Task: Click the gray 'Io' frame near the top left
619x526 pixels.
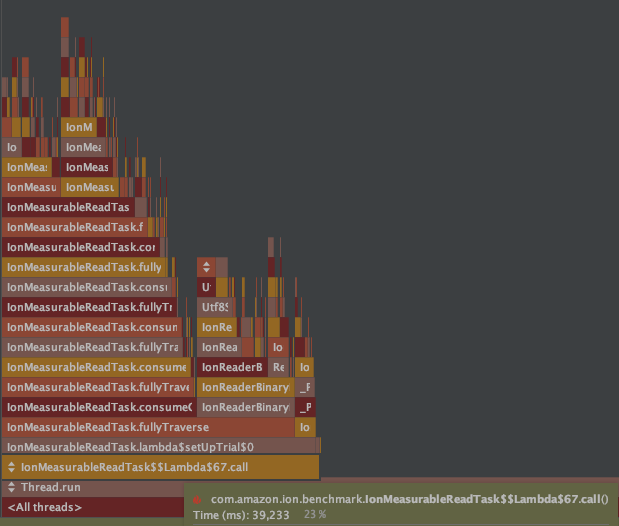Action: 12,147
